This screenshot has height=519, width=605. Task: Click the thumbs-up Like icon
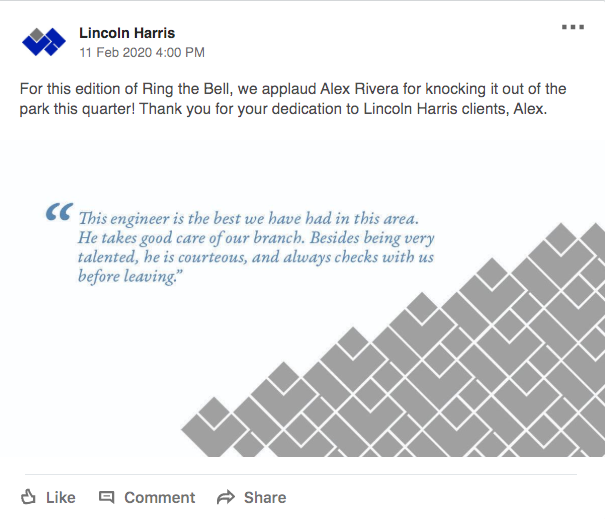click(x=29, y=497)
